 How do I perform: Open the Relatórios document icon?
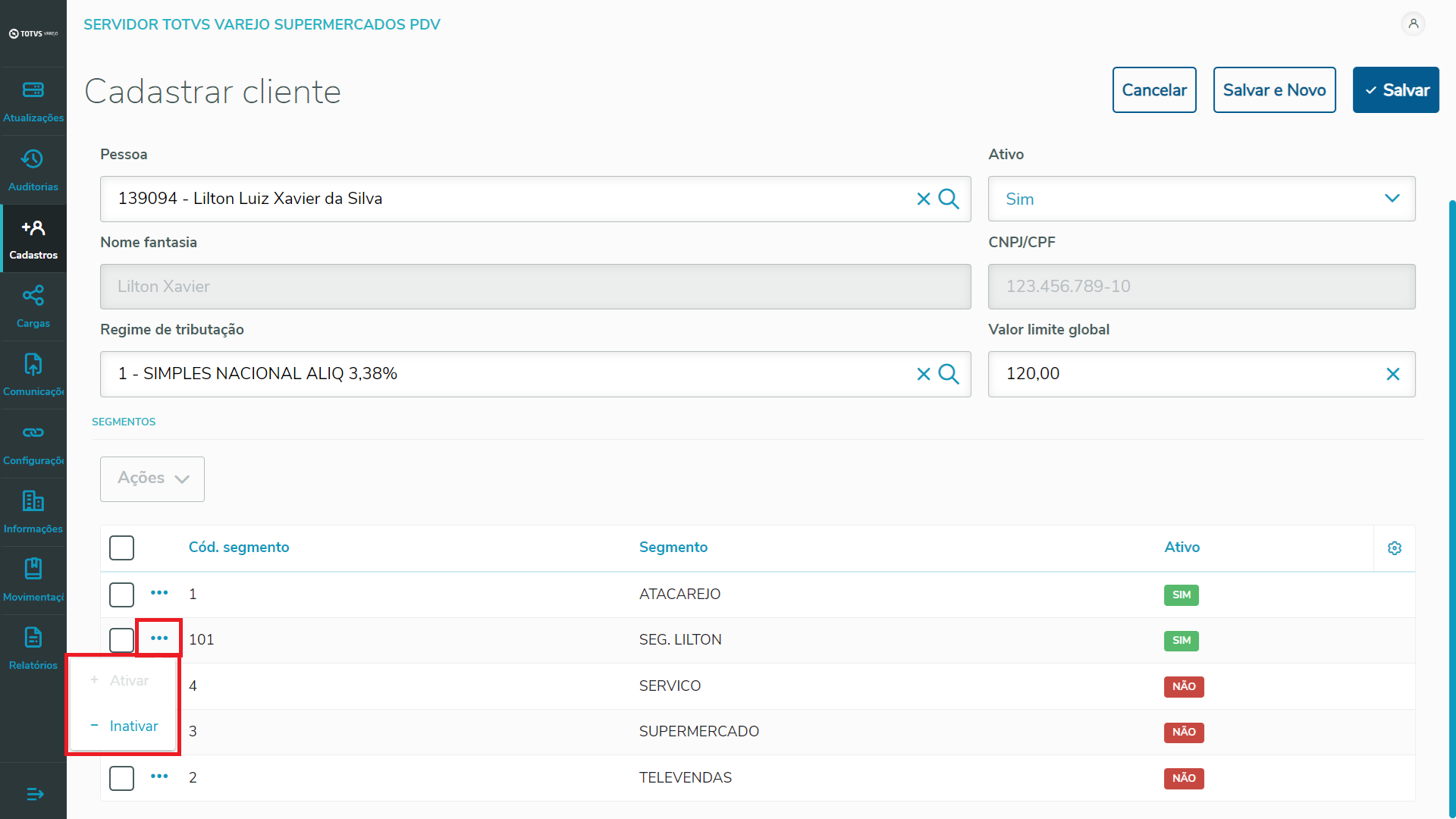tap(33, 638)
